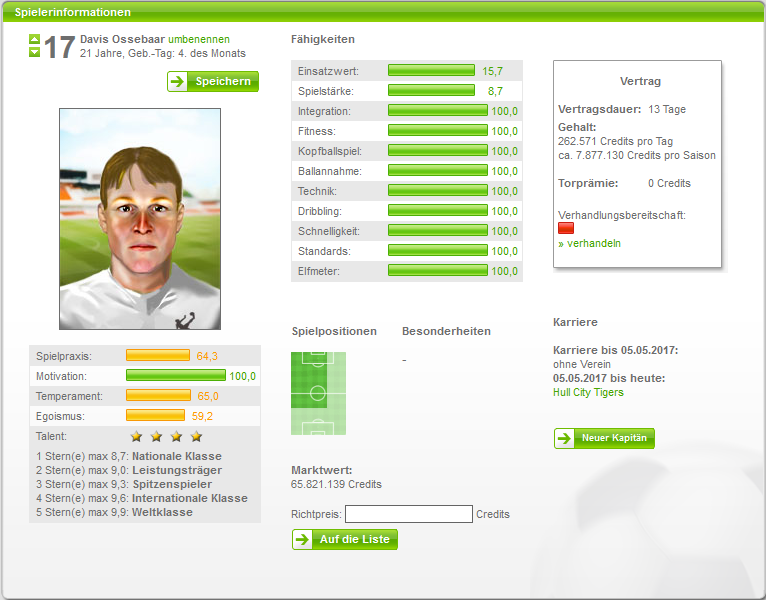Save changes with the Speichern button
The height and width of the screenshot is (600, 766).
[x=213, y=82]
